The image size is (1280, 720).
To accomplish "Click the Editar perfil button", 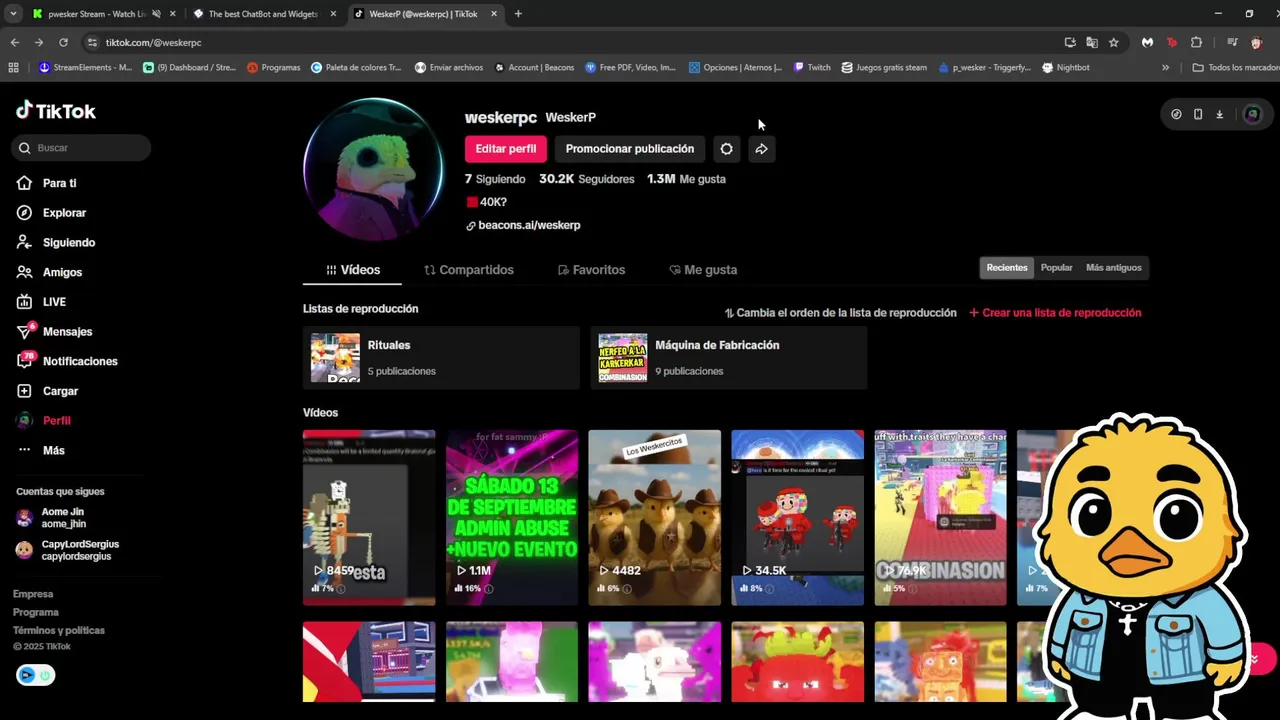I will click(x=505, y=149).
